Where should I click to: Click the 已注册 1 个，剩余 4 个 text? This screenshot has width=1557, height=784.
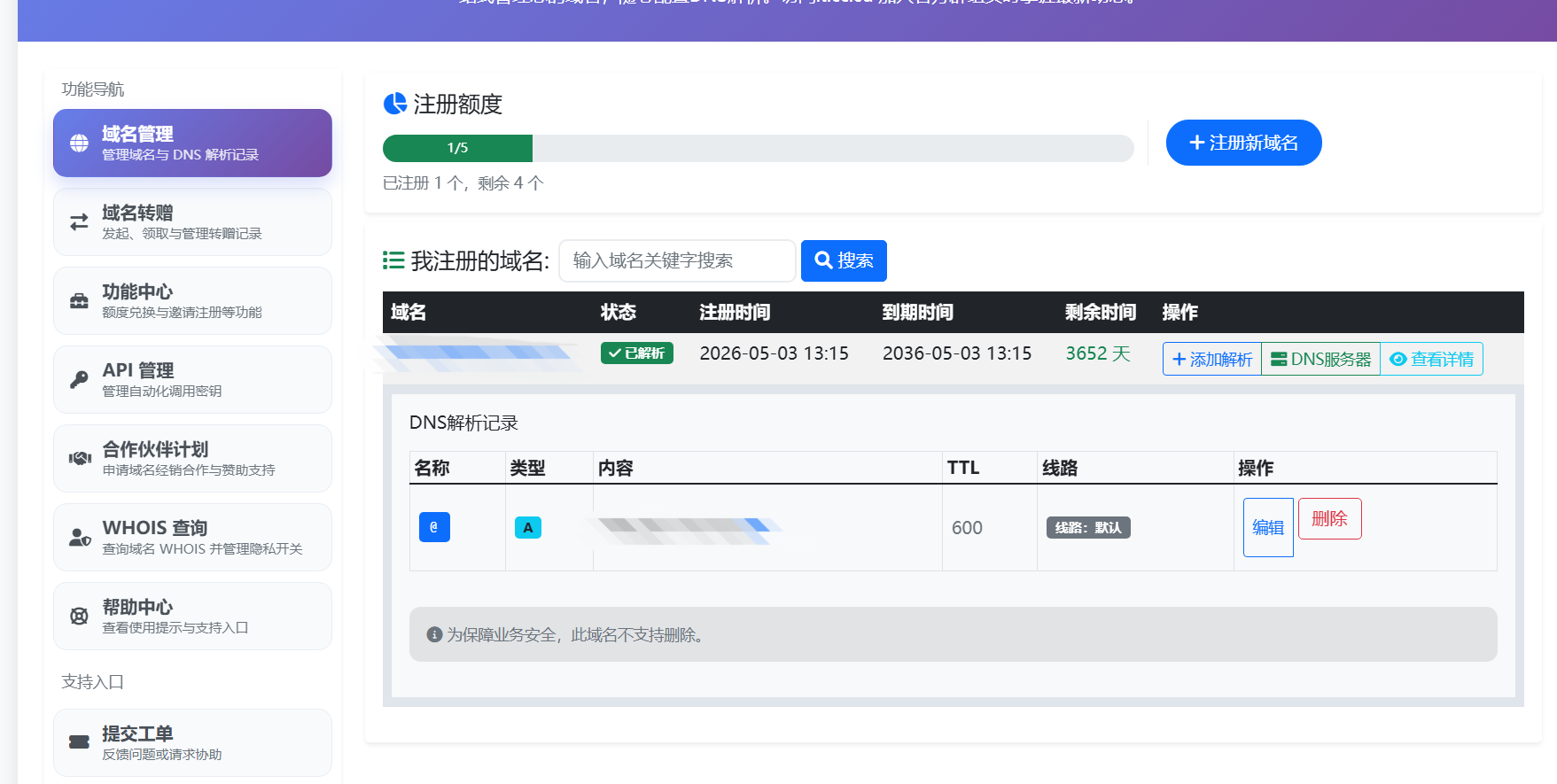pos(463,183)
